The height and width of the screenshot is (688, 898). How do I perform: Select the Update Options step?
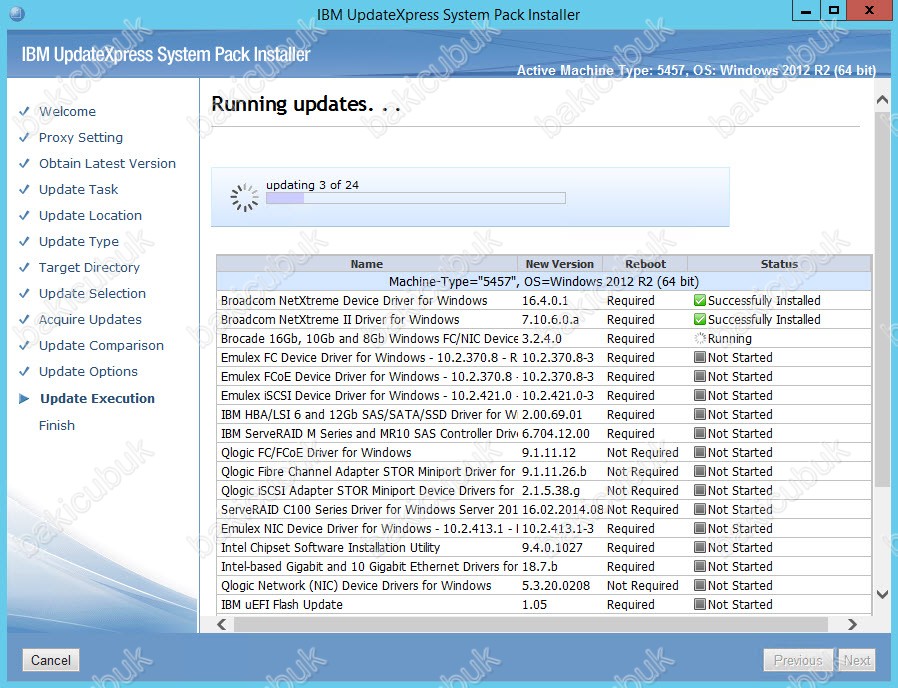click(88, 371)
